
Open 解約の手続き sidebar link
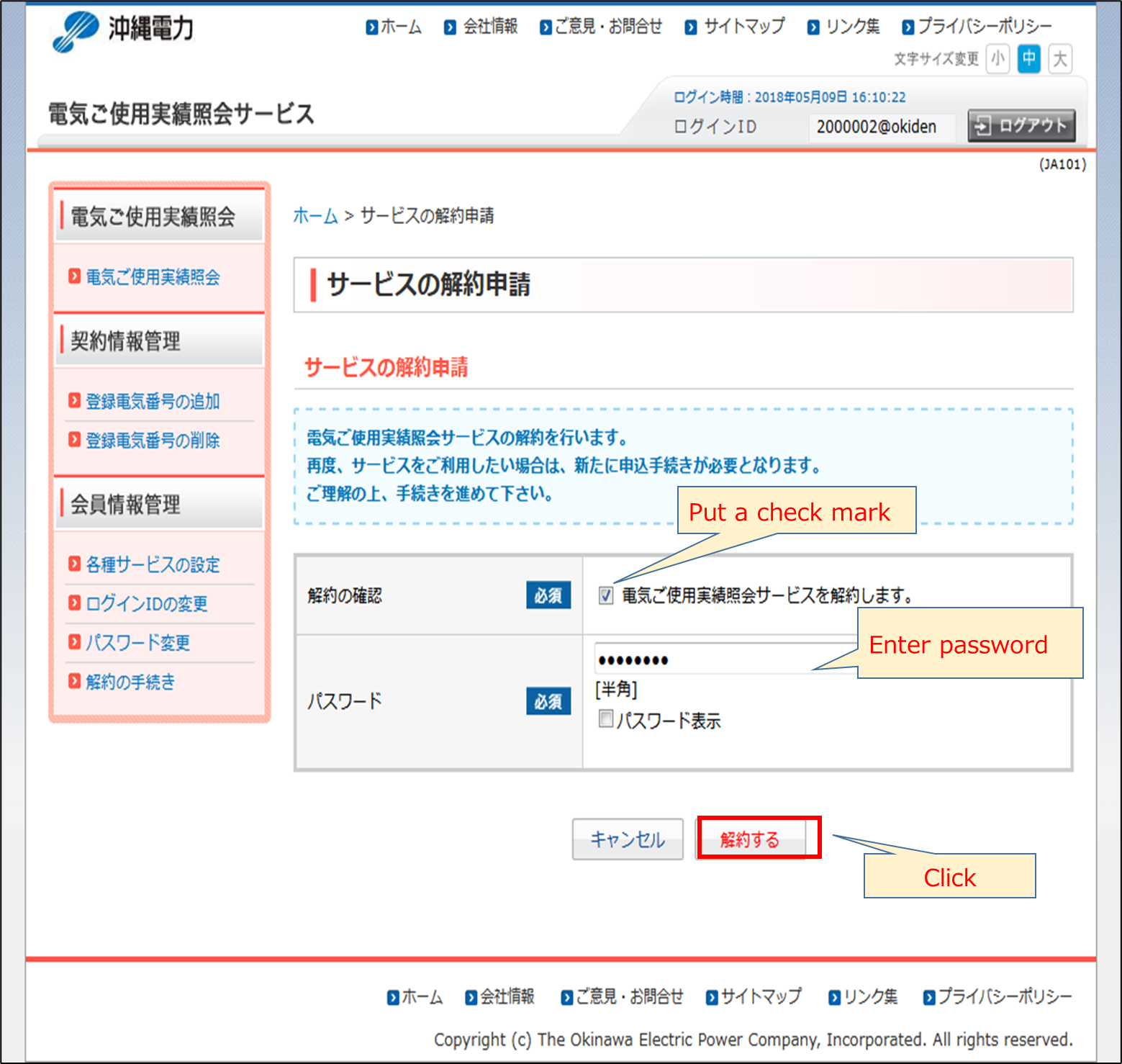coord(130,682)
